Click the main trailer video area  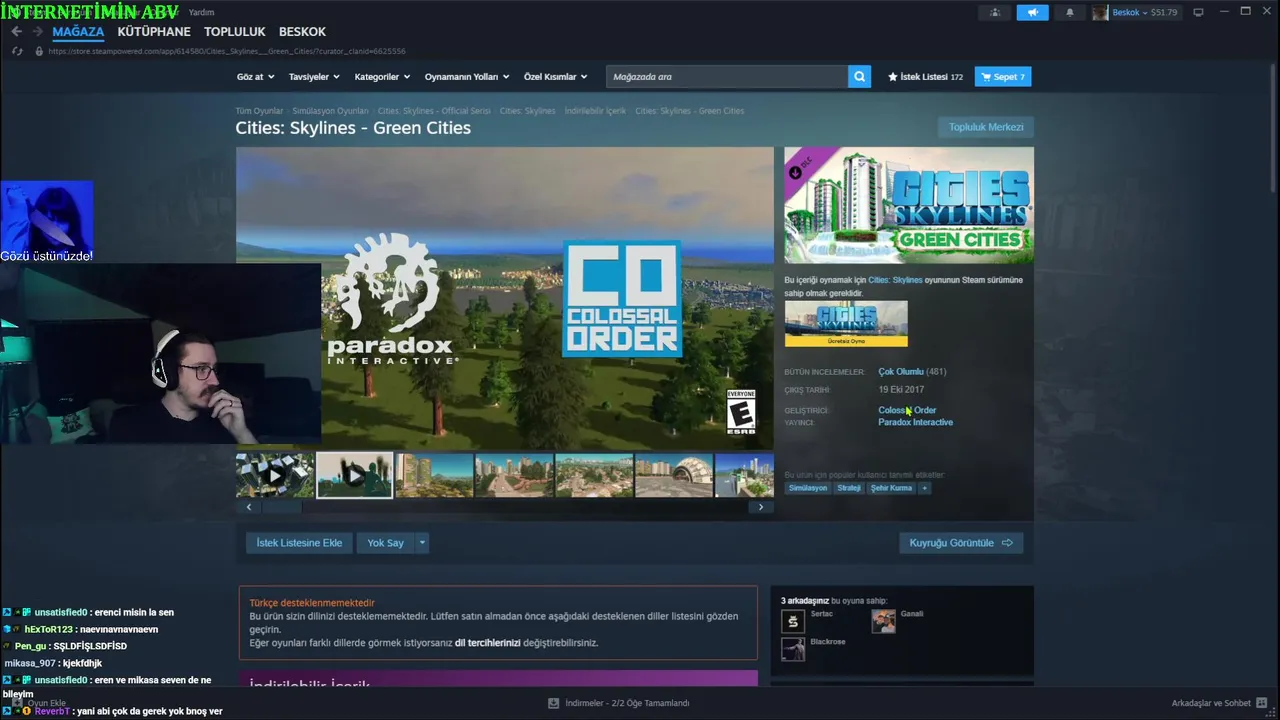point(505,299)
